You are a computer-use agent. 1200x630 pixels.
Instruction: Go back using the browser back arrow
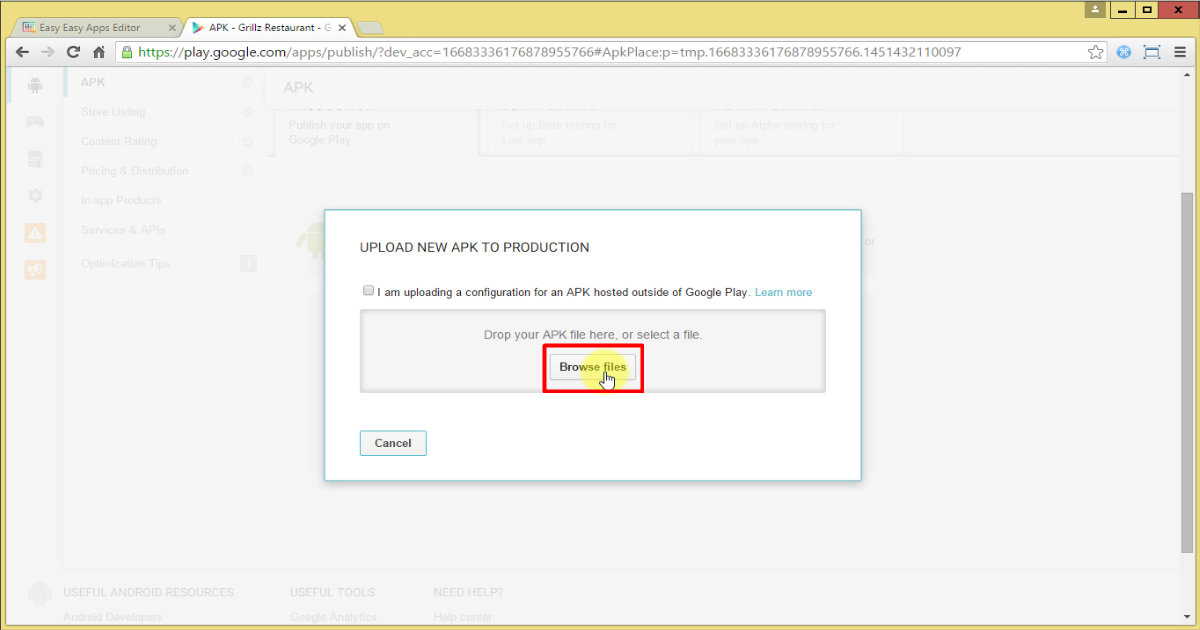22,52
